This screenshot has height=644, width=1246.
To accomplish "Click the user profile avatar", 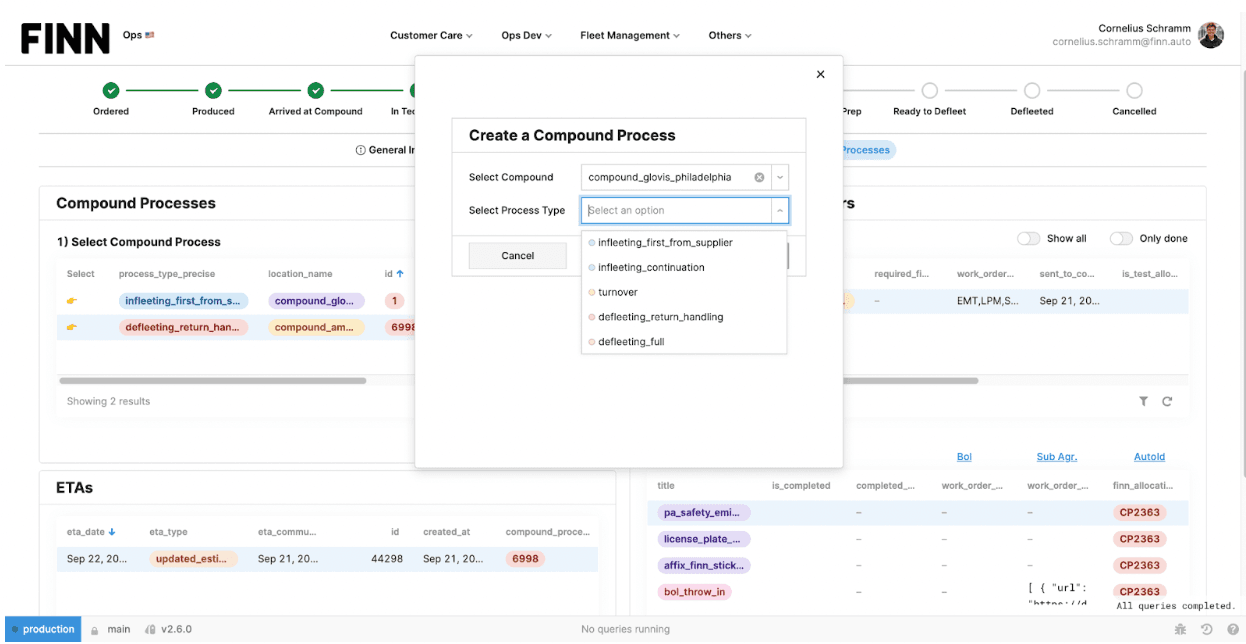I will (1211, 35).
